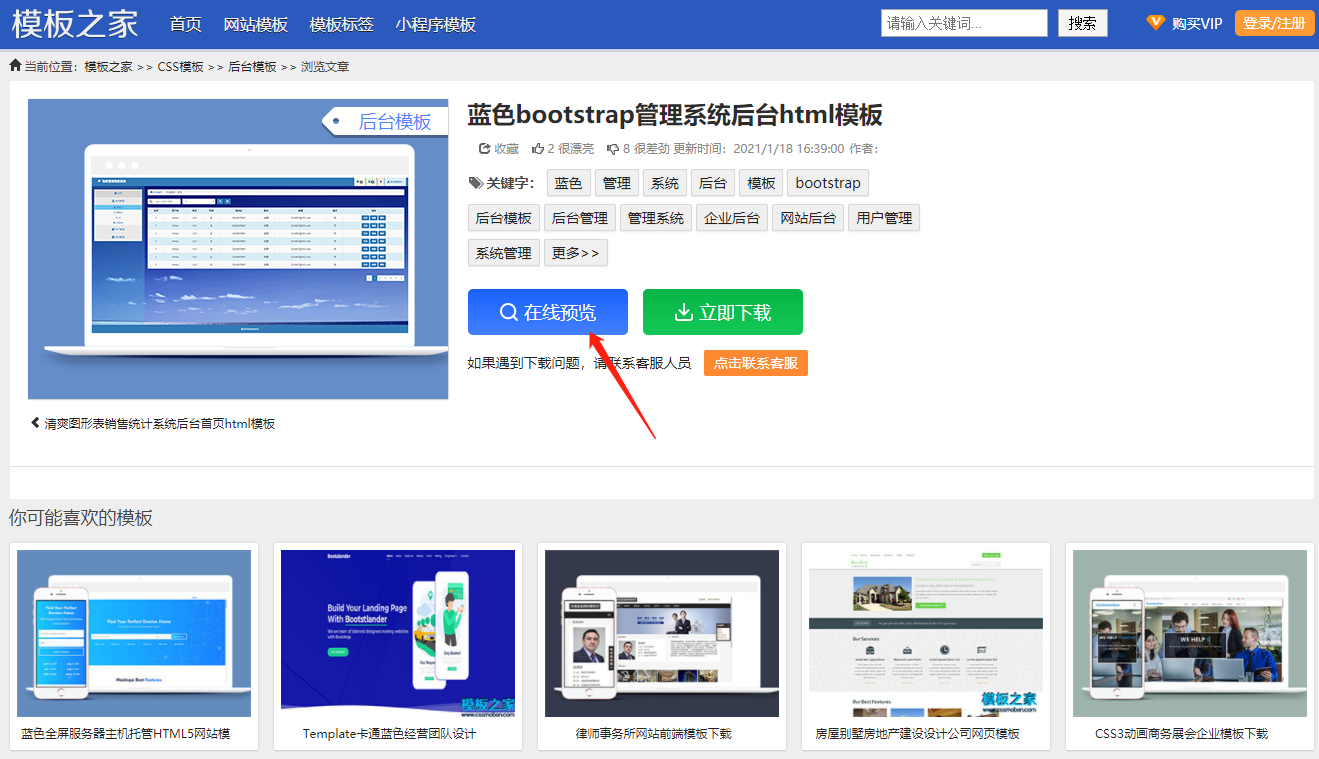Click the tag icon before 关键字
This screenshot has width=1319, height=759.
(x=478, y=181)
